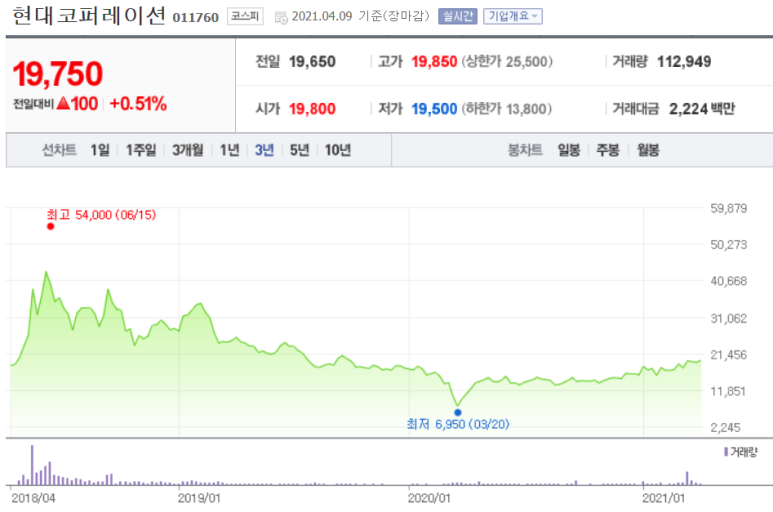Click the tallest purple volume bar
Screen dimensions: 773x512
tap(32, 465)
